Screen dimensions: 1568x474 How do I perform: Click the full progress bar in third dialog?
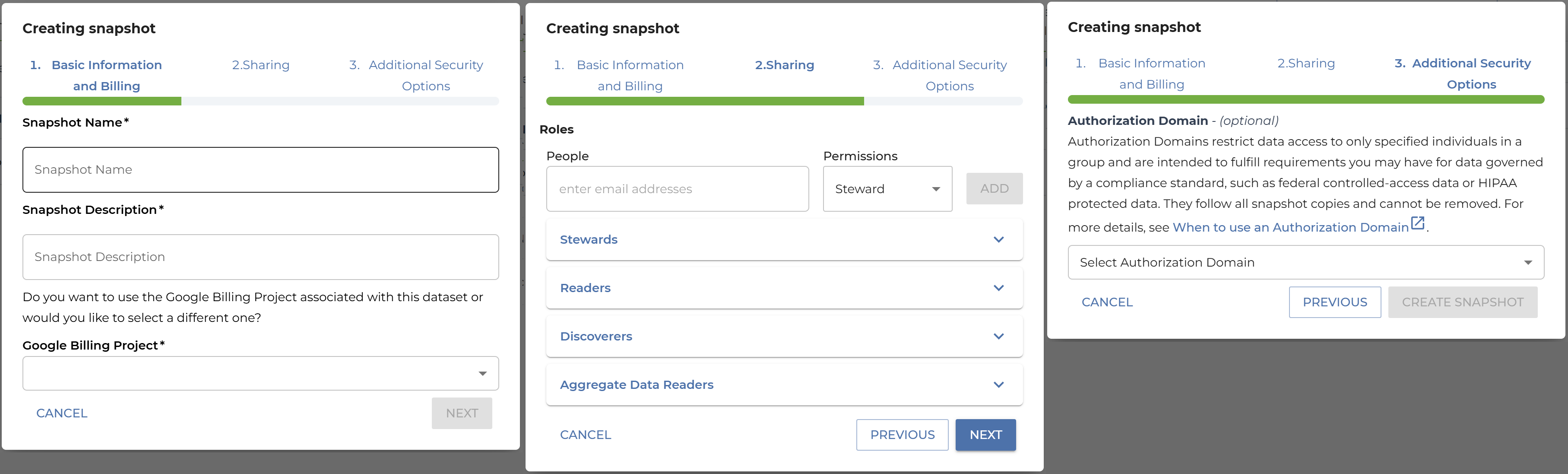(x=1305, y=99)
